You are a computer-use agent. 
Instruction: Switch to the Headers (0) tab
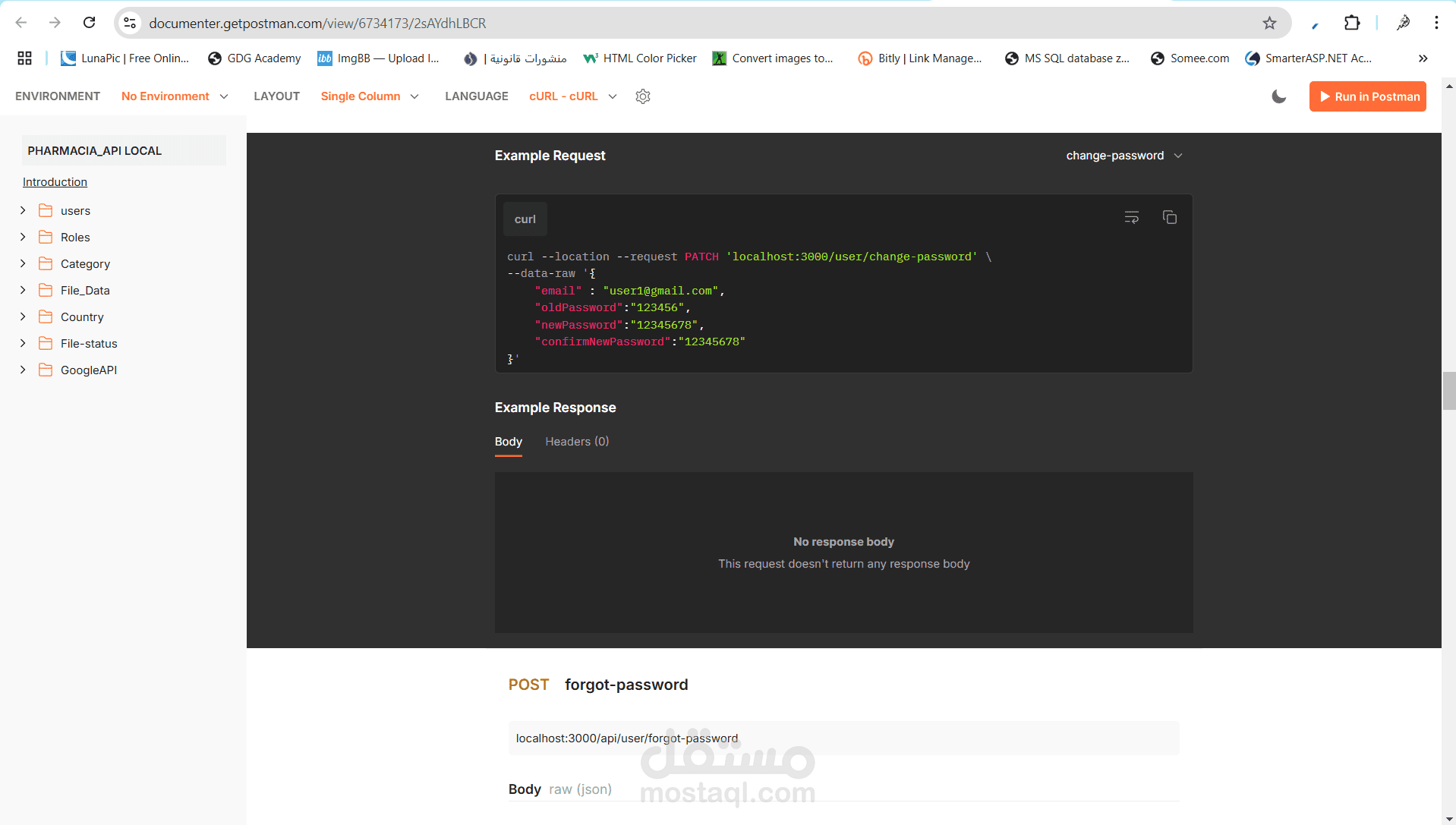tap(576, 441)
